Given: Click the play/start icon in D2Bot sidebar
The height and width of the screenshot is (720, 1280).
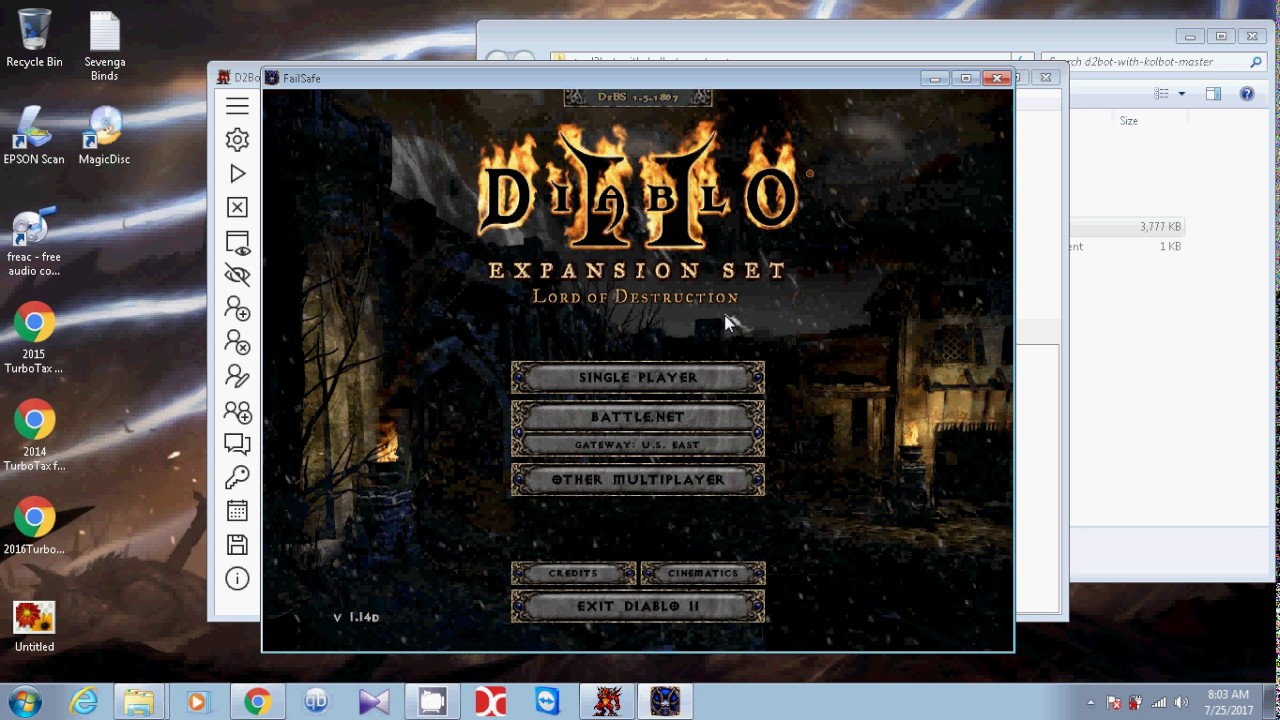Looking at the screenshot, I should coord(237,174).
